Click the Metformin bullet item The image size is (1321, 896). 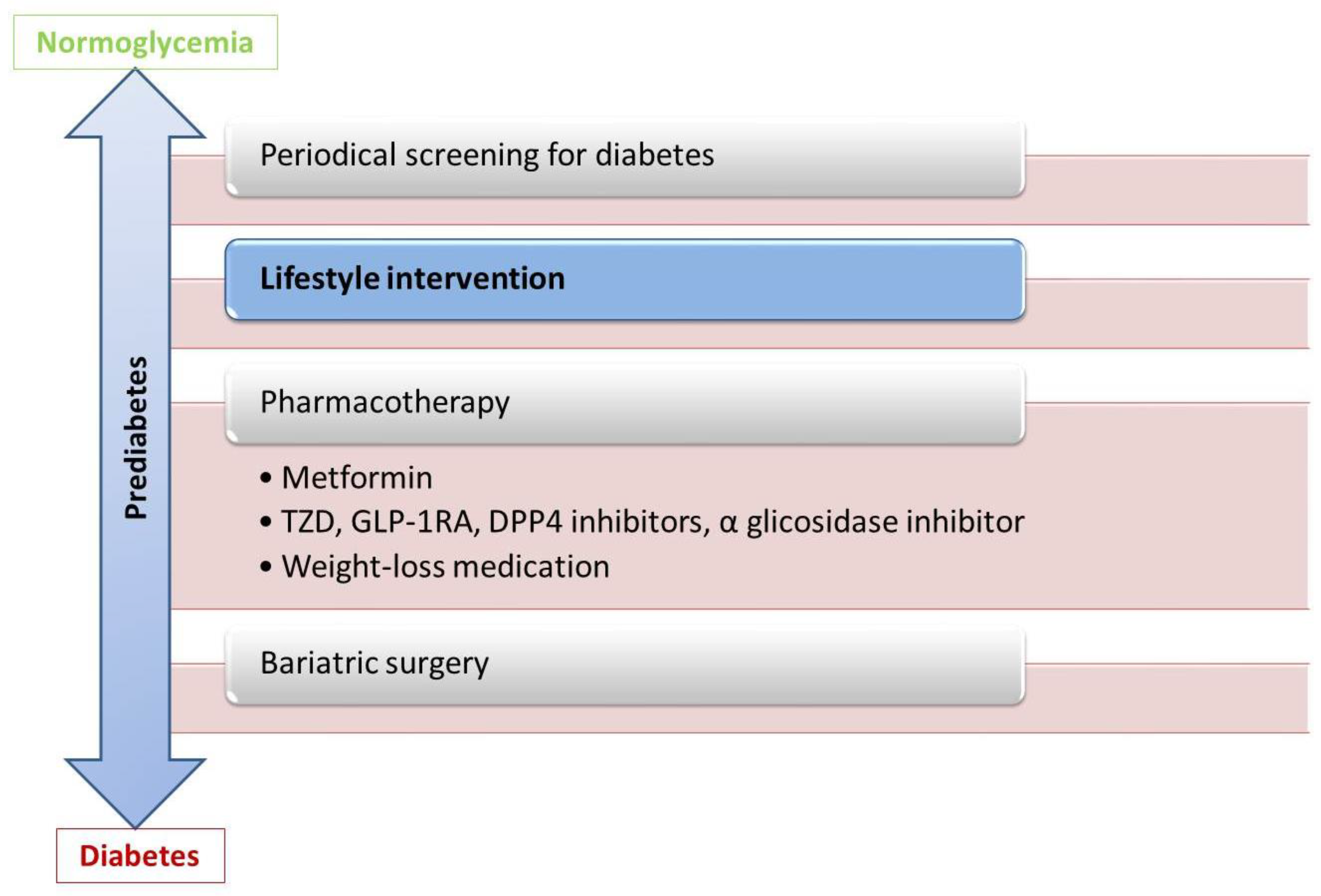[x=357, y=477]
